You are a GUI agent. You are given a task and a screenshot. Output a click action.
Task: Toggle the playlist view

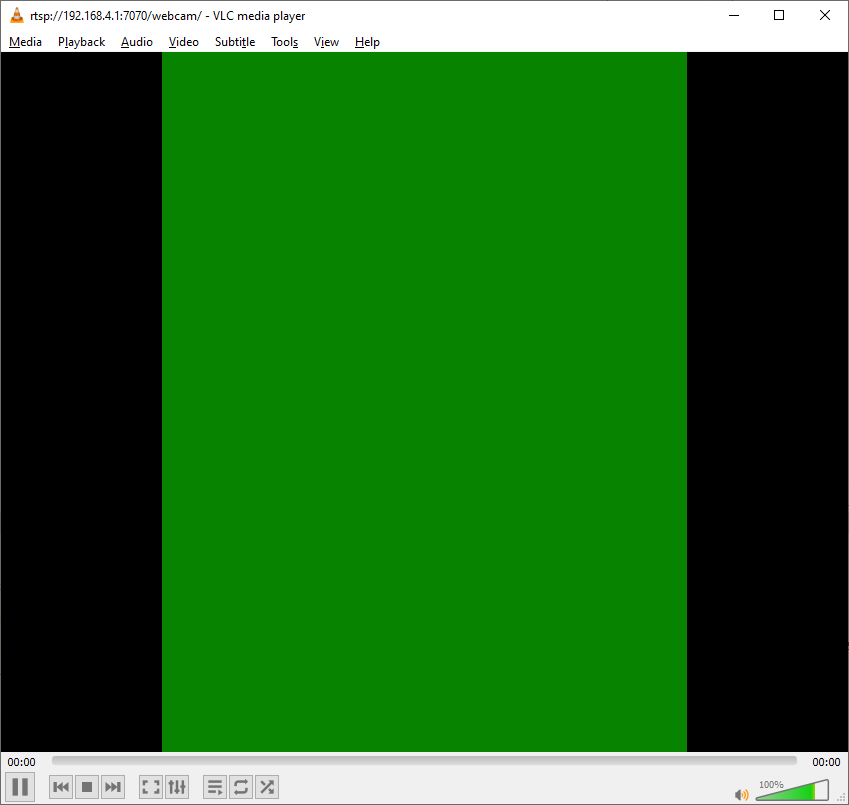tap(215, 787)
